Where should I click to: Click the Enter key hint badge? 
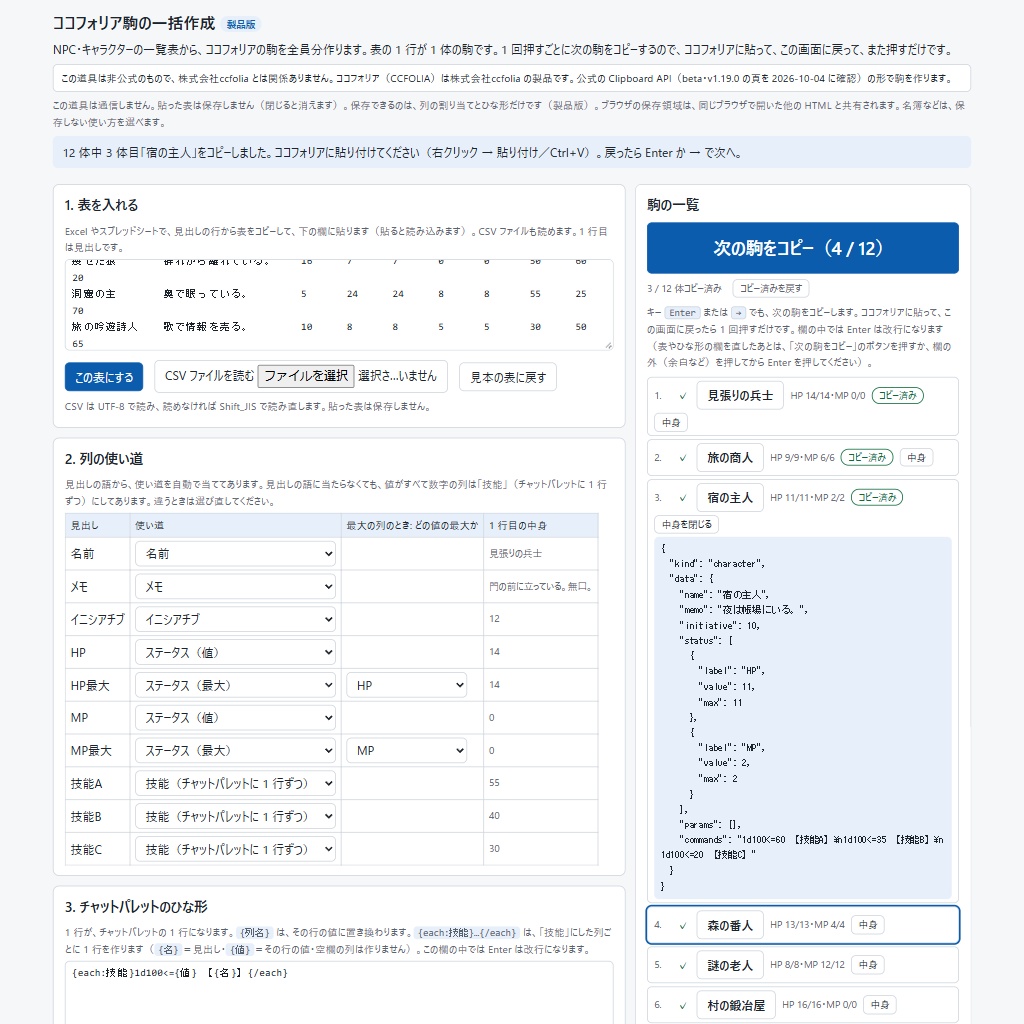click(x=682, y=313)
